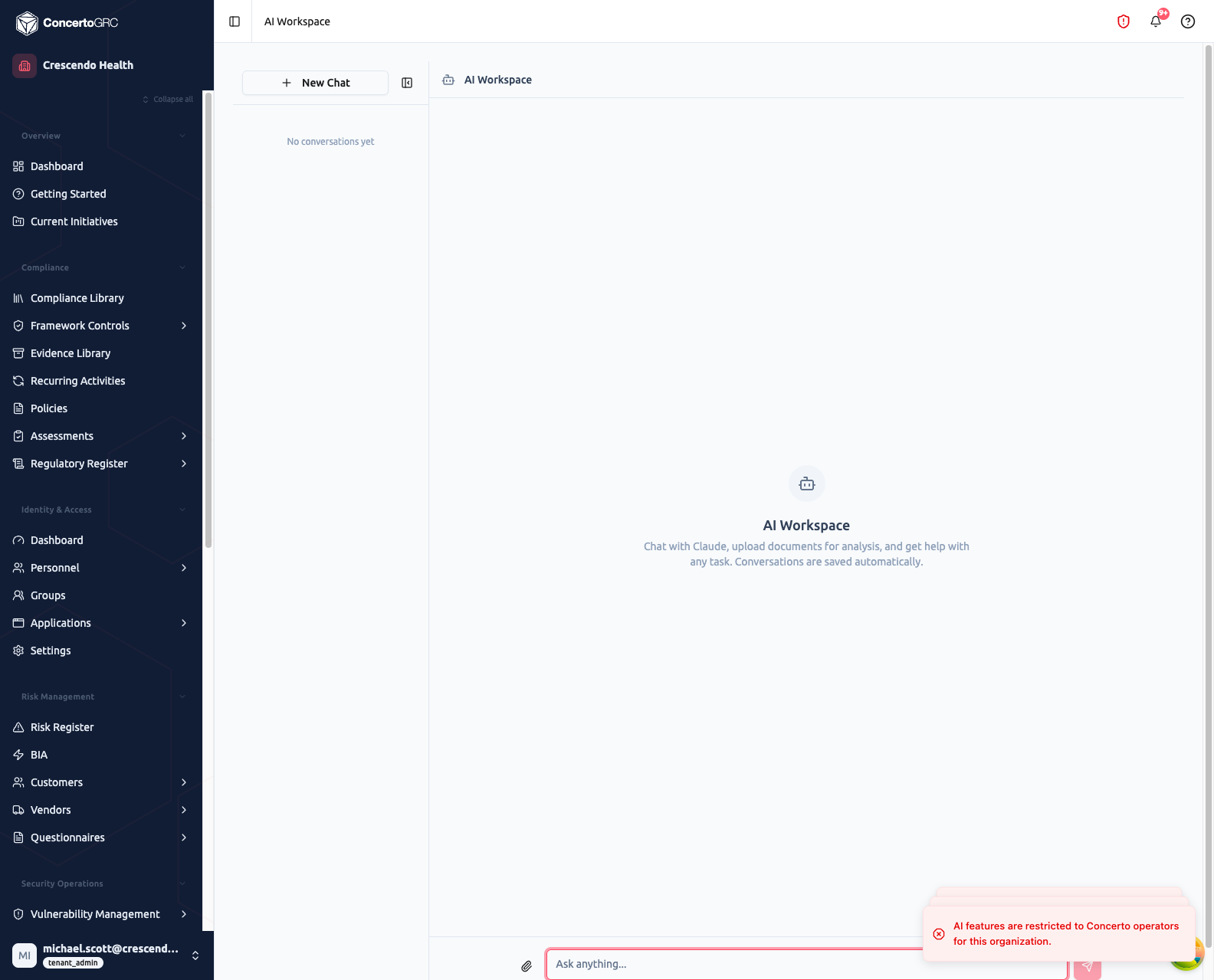Collapse the Risk Management section
1214x980 pixels.
[x=182, y=696]
